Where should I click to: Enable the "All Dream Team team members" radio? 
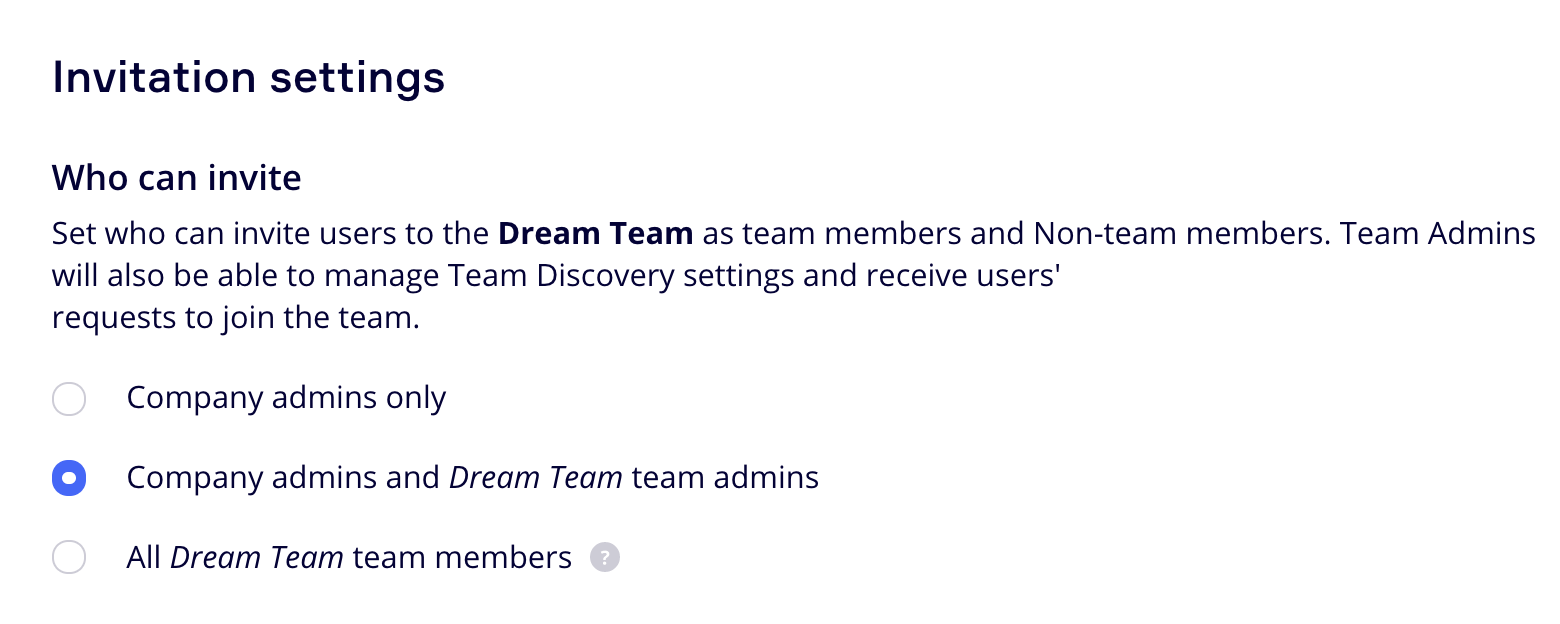(69, 557)
